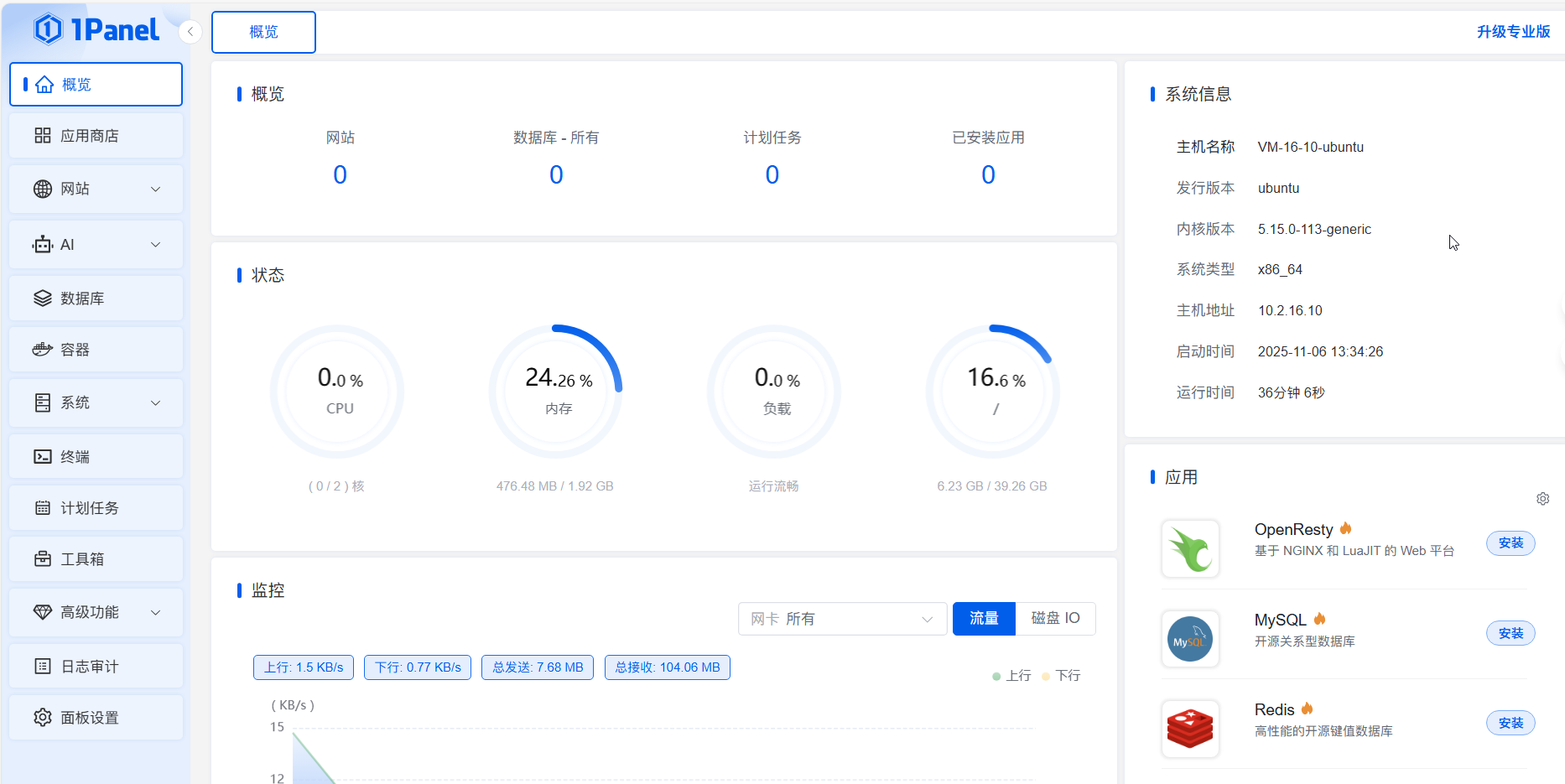Screen dimensions: 1565x784
Task: Click the 1Panel logo icon
Action: pyautogui.click(x=48, y=29)
